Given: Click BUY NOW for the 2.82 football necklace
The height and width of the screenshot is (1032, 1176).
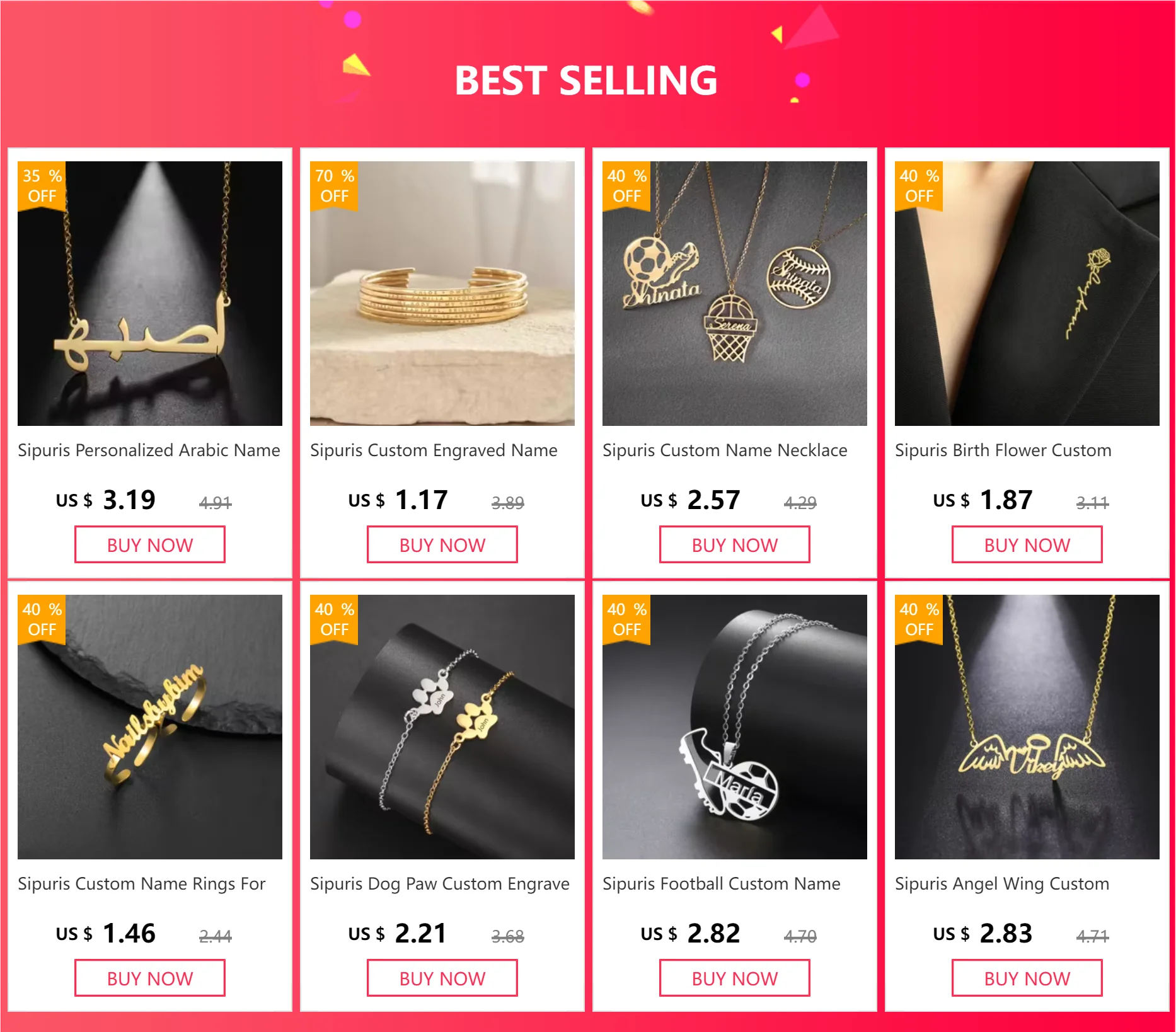Looking at the screenshot, I should pyautogui.click(x=735, y=978).
